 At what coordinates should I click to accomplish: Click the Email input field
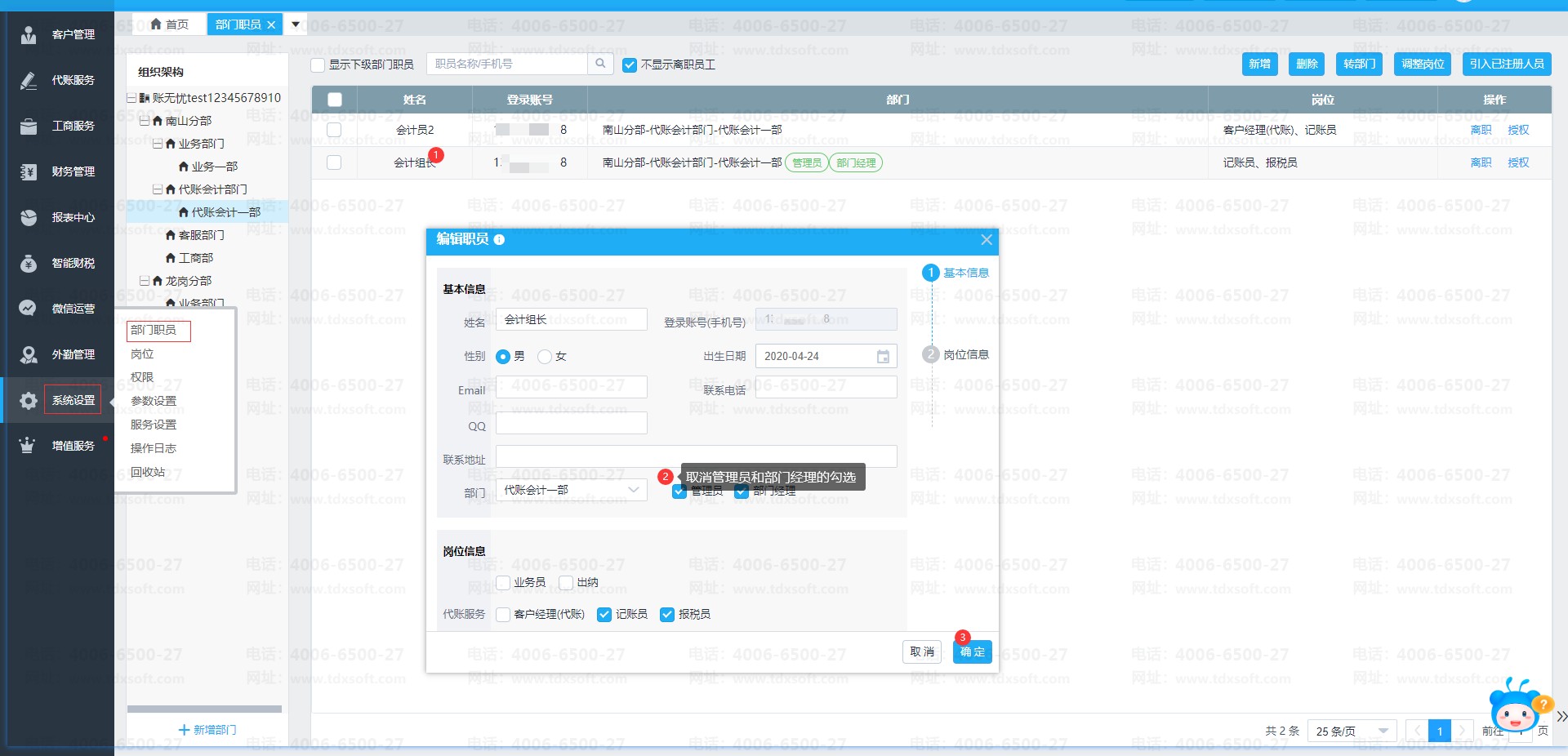(x=571, y=387)
